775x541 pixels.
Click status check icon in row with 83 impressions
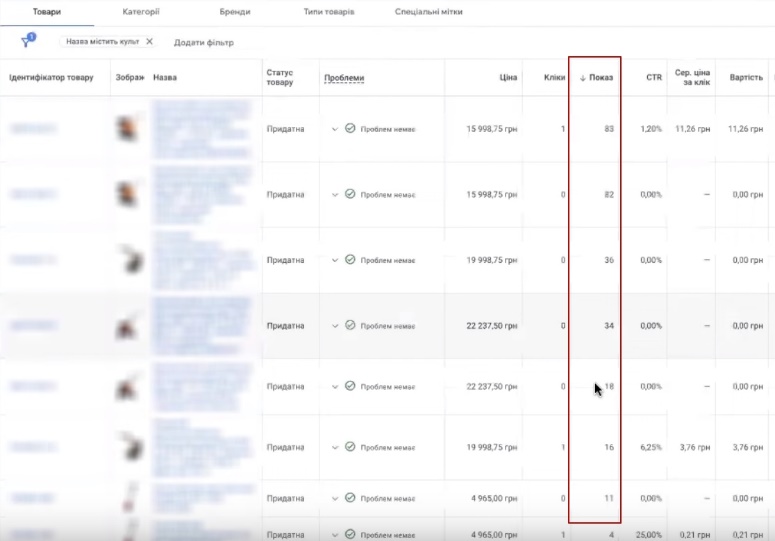click(x=350, y=129)
